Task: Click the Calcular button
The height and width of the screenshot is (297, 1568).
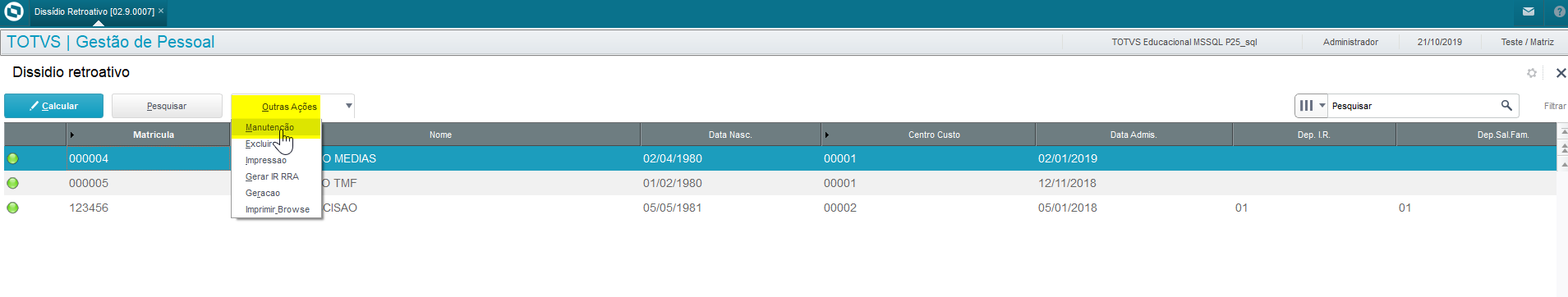Action: (53, 106)
